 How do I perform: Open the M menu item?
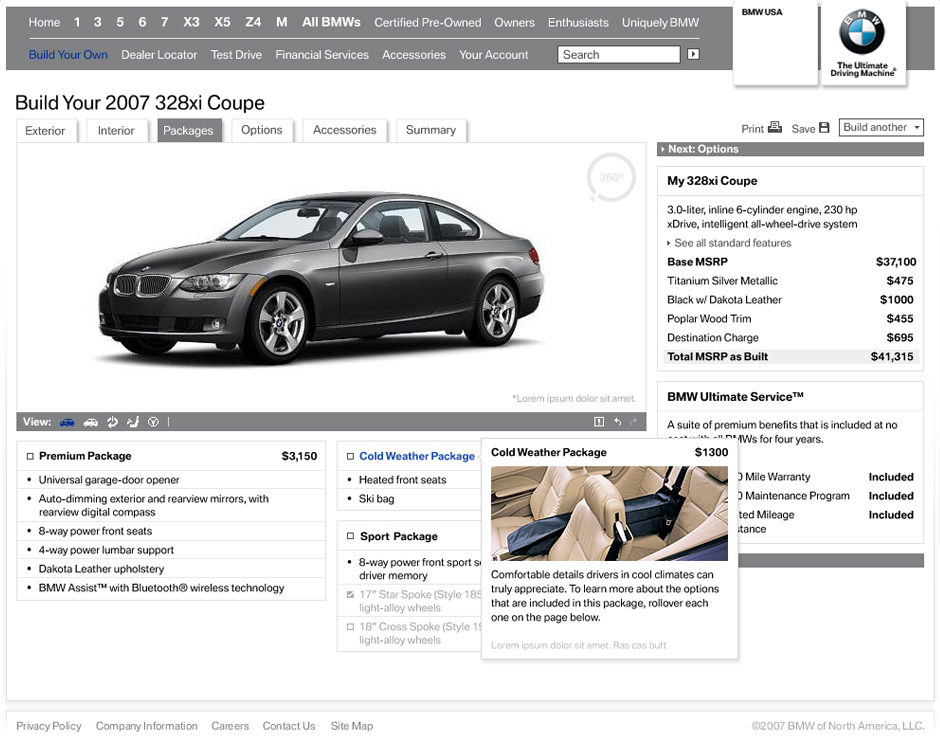coord(281,22)
